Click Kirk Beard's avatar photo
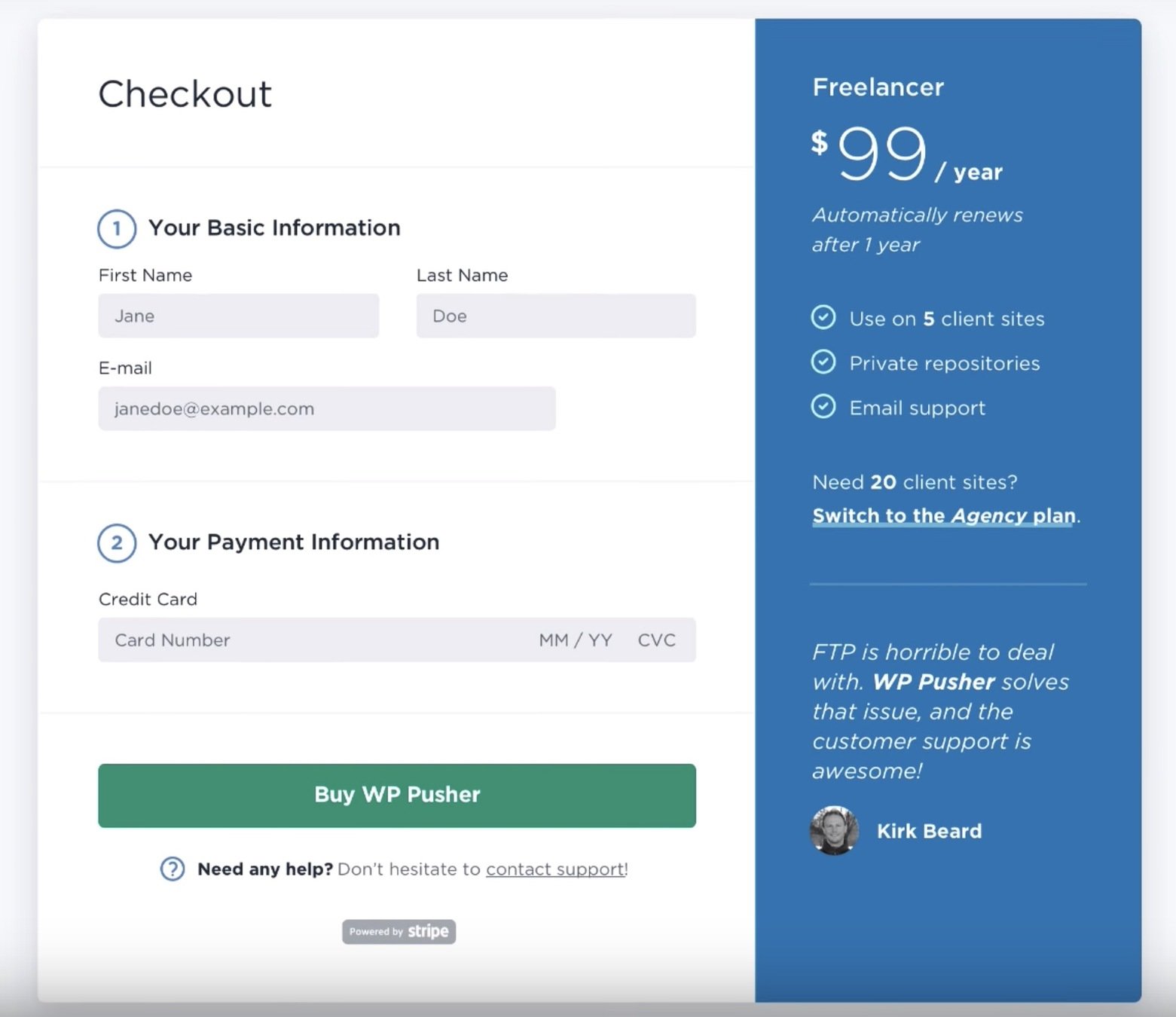This screenshot has width=1176, height=1017. pyautogui.click(x=834, y=830)
